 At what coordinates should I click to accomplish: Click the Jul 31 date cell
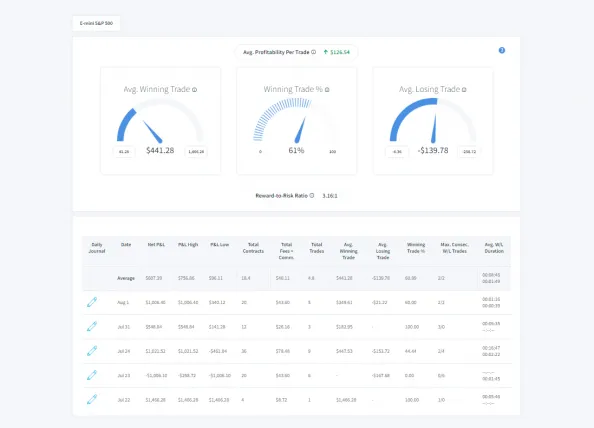pyautogui.click(x=123, y=326)
